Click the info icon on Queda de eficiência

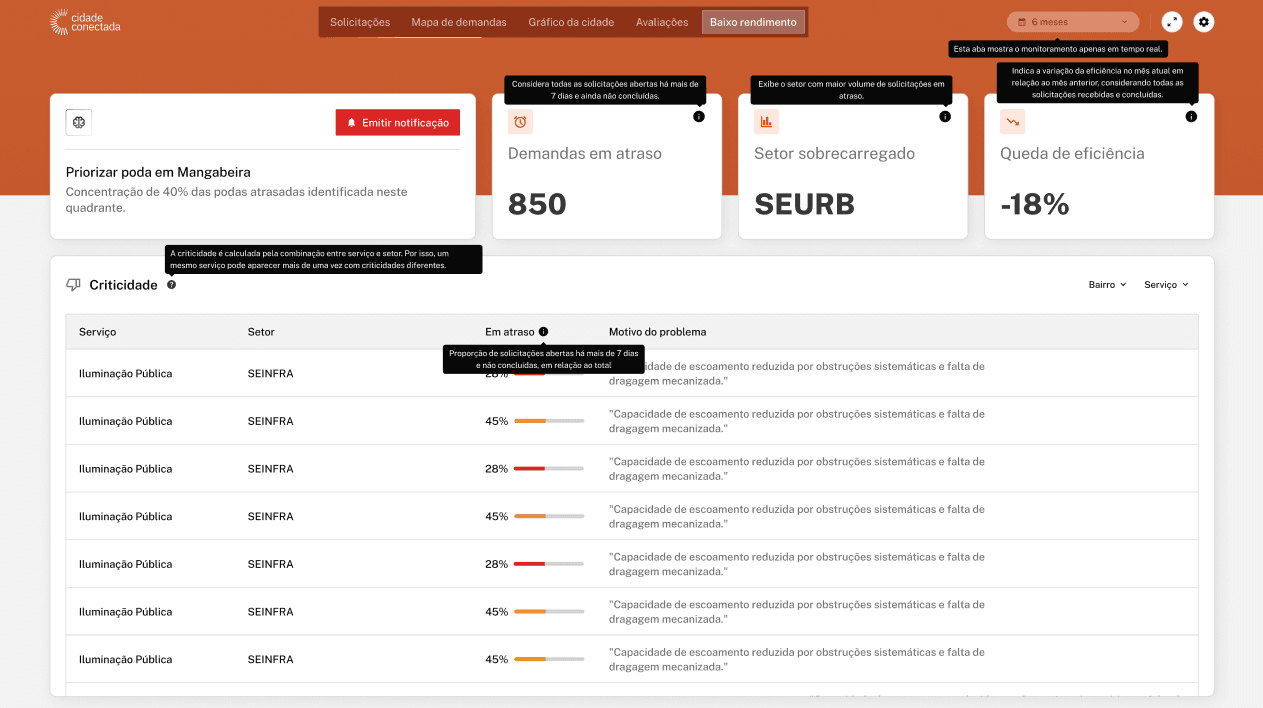1191,117
